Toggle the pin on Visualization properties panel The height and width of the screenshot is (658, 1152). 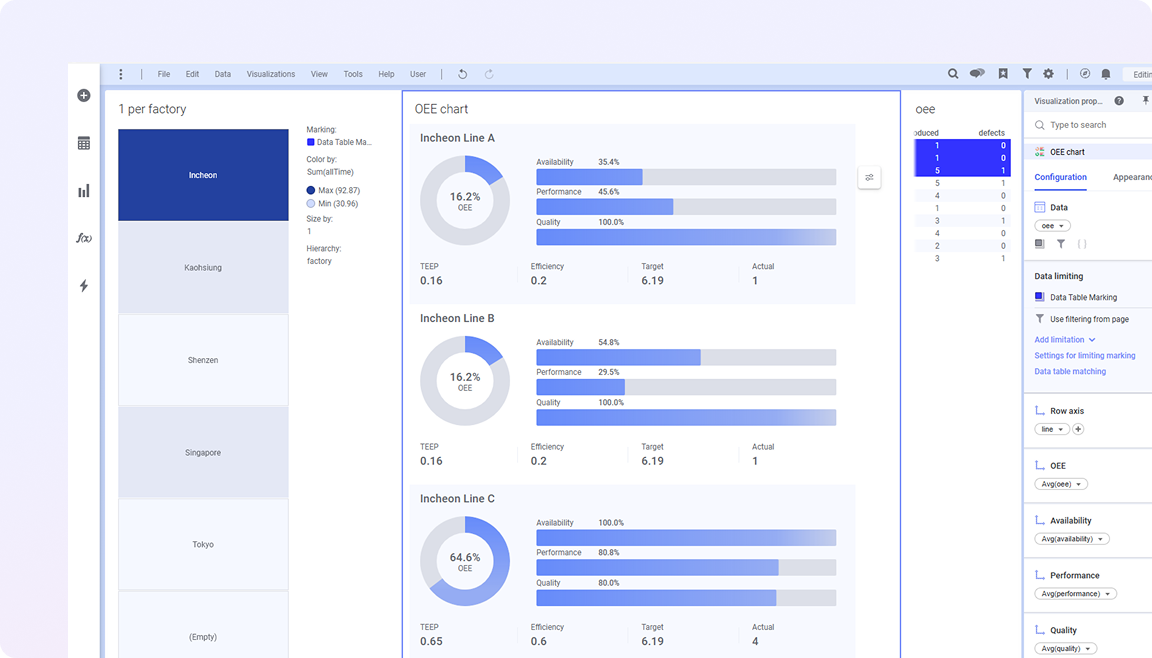click(x=1145, y=101)
